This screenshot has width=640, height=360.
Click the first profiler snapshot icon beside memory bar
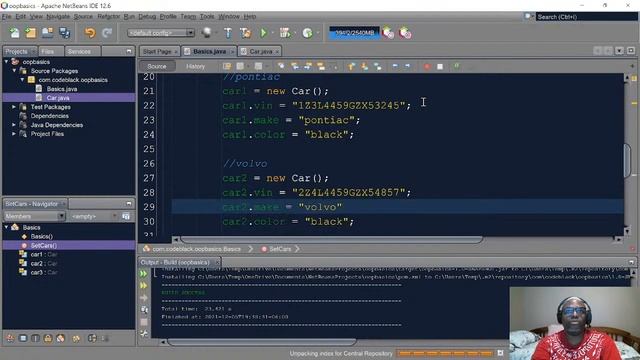388,33
